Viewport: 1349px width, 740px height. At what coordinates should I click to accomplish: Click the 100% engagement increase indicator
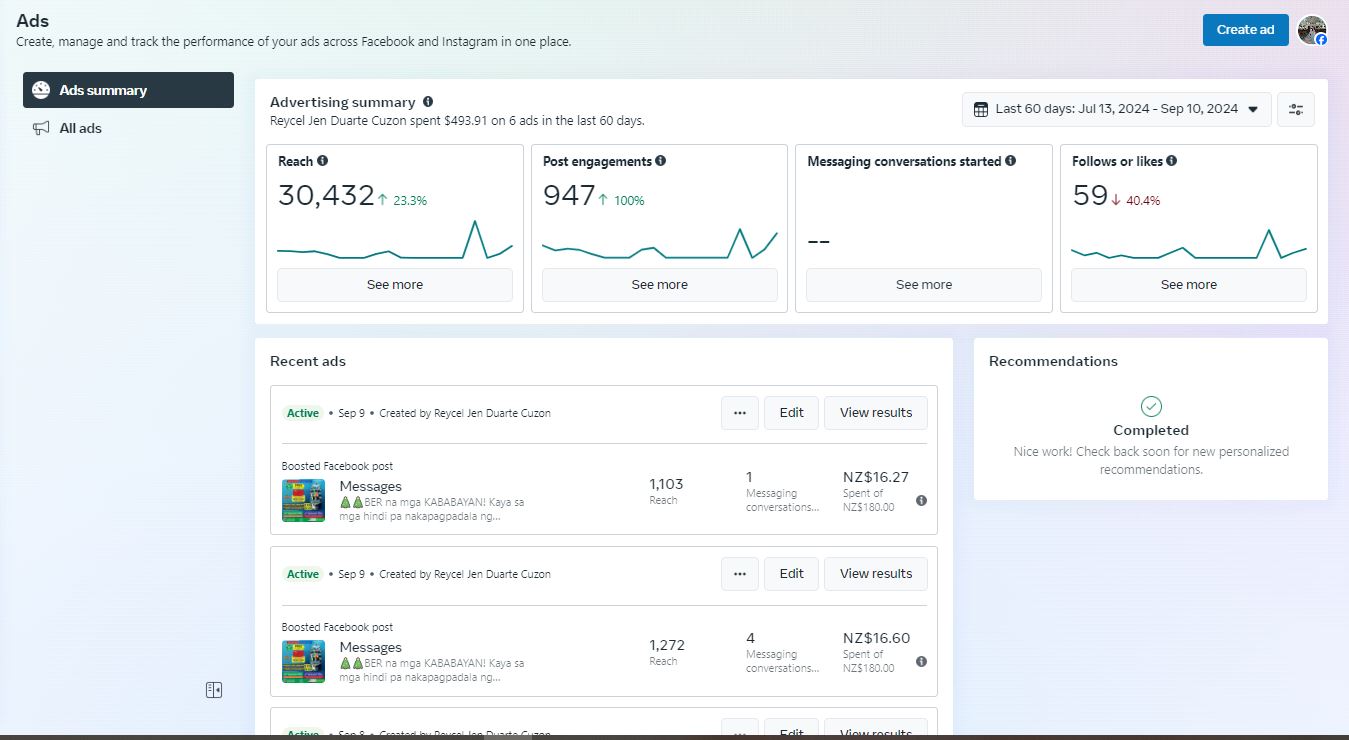point(621,200)
